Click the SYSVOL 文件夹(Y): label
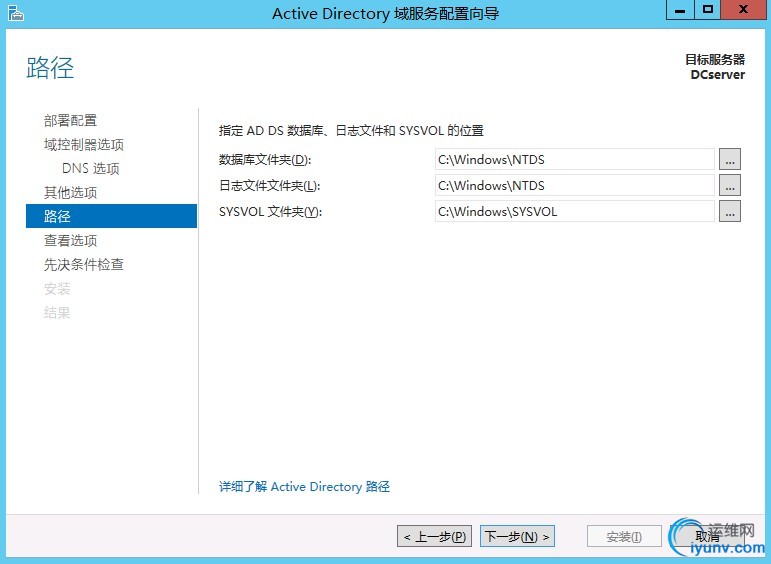Viewport: 771px width, 564px height. coord(270,212)
